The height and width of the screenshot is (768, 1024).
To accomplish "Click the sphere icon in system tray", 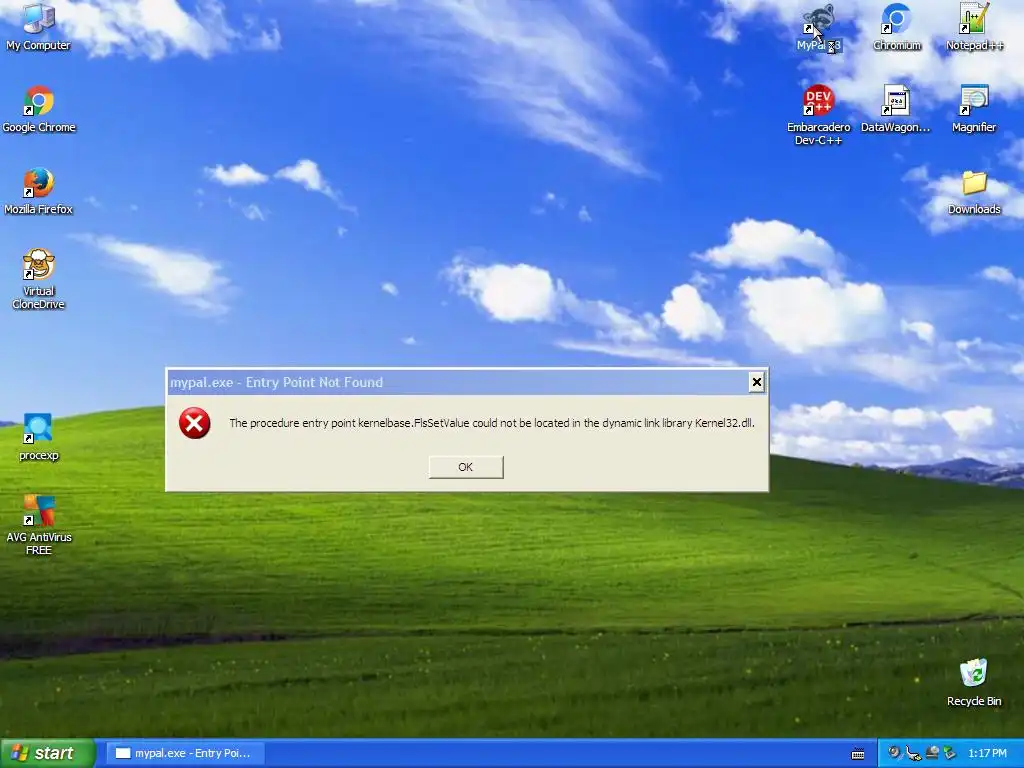I will coord(894,753).
